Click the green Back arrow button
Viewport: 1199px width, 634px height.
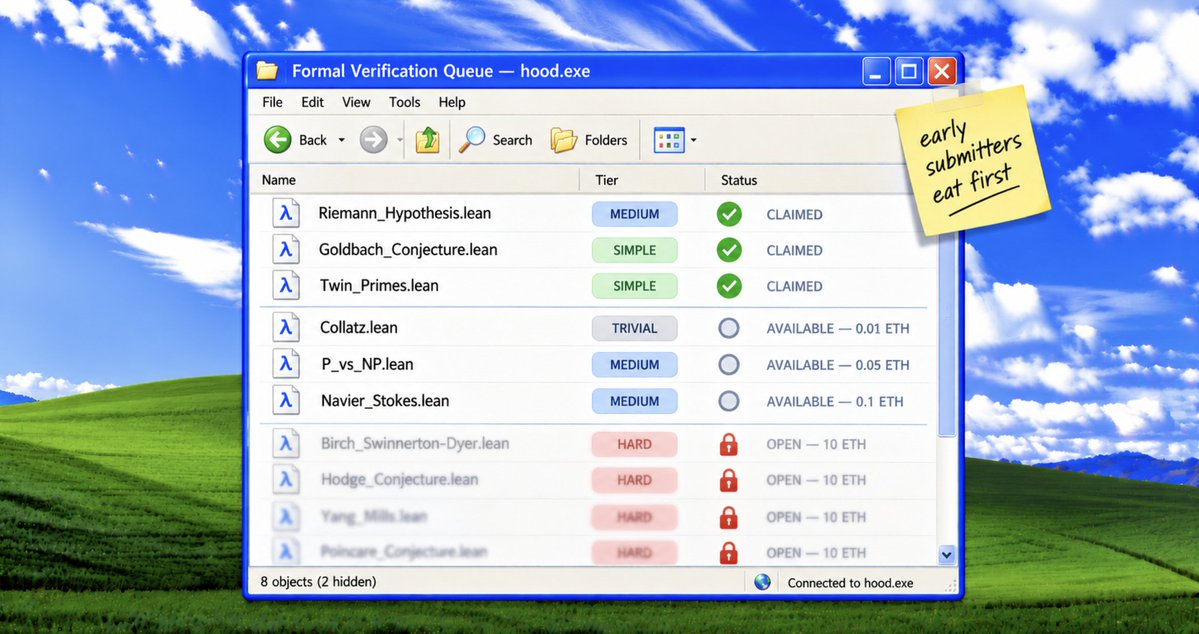[278, 140]
